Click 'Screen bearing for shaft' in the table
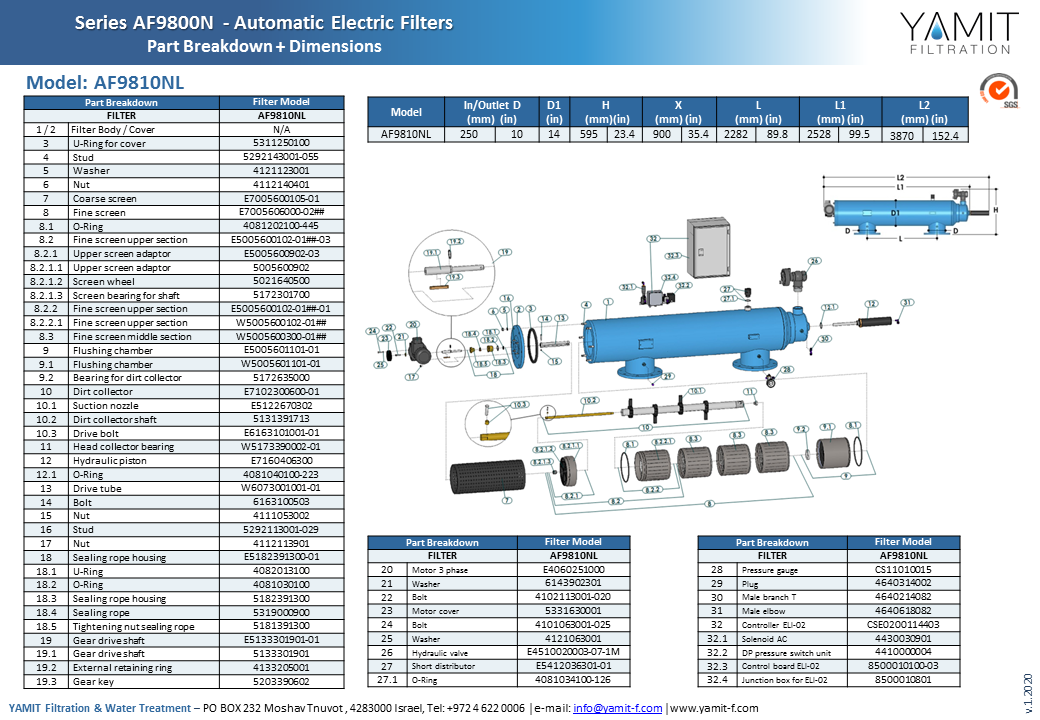Viewport: 1040px width, 720px height. point(126,296)
